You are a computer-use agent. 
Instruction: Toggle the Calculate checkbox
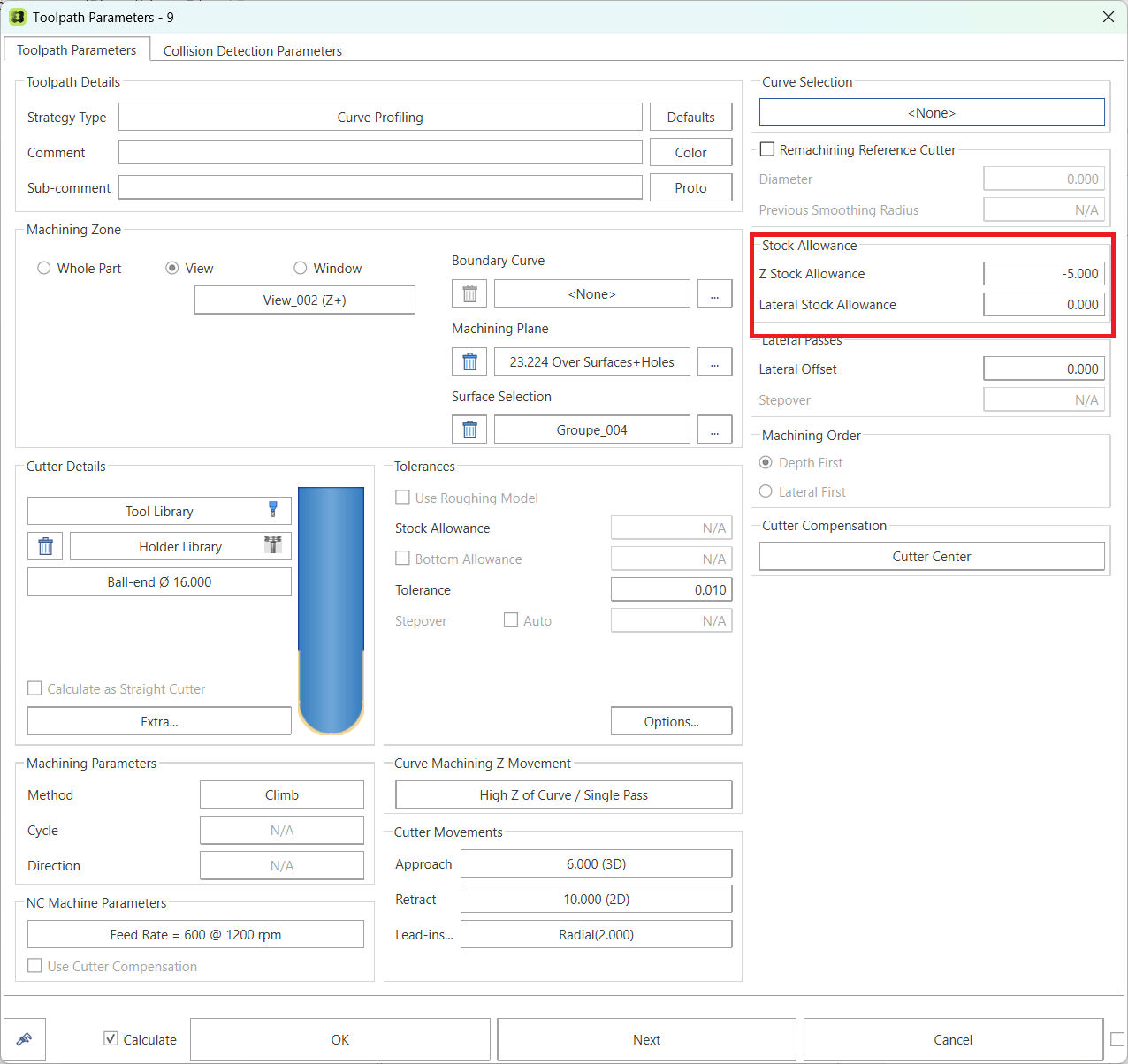pyautogui.click(x=111, y=1038)
